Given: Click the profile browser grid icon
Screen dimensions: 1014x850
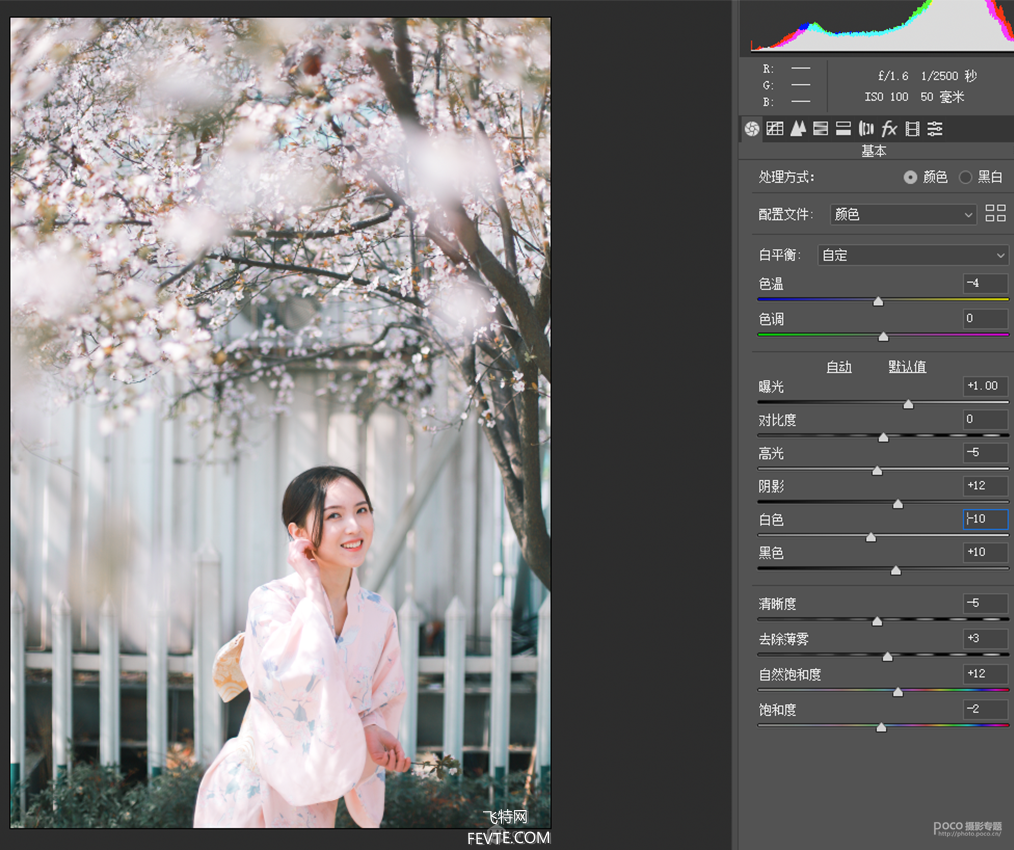Looking at the screenshot, I should click(995, 213).
